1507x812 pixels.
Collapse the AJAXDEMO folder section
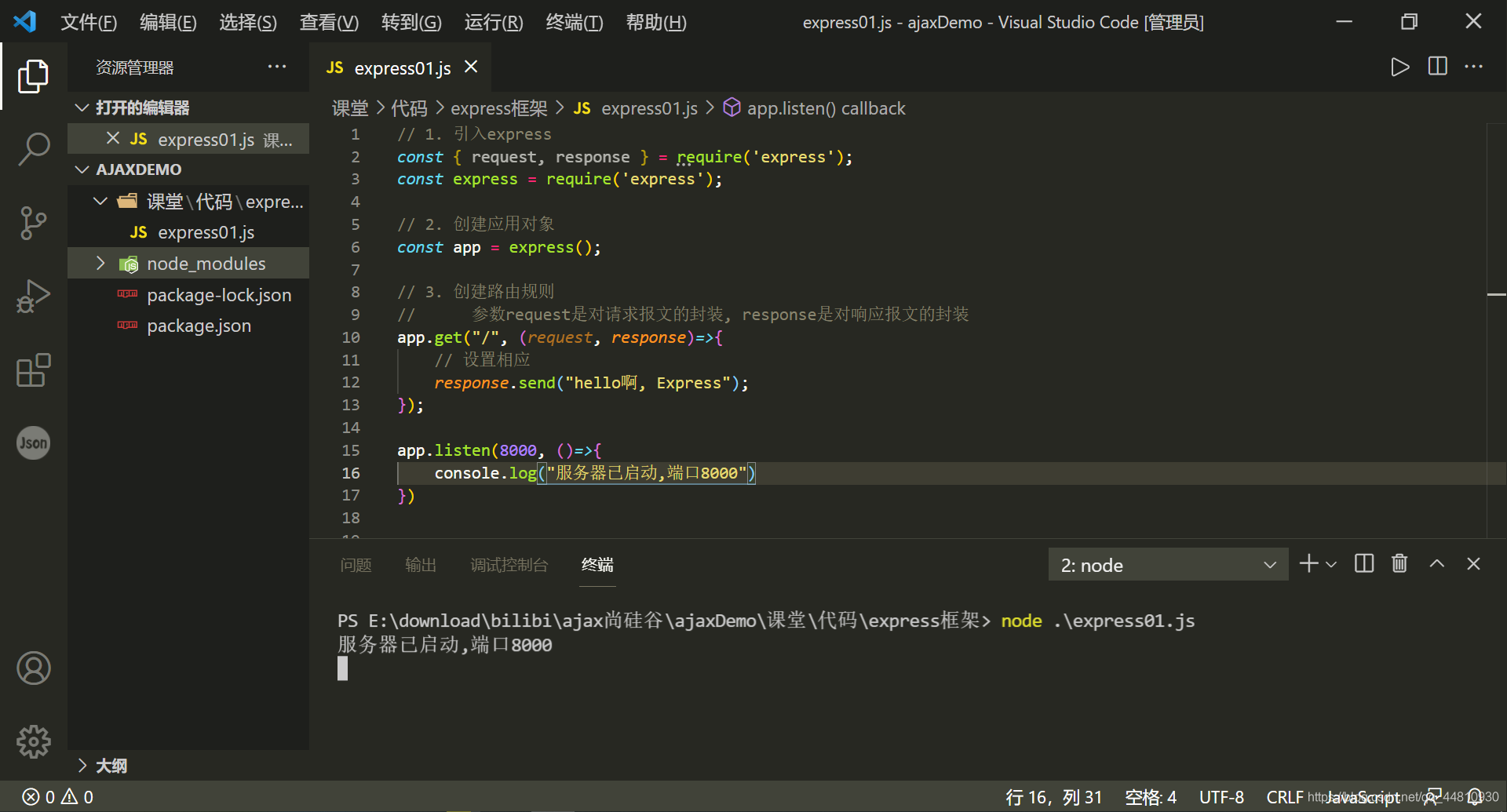[x=82, y=169]
